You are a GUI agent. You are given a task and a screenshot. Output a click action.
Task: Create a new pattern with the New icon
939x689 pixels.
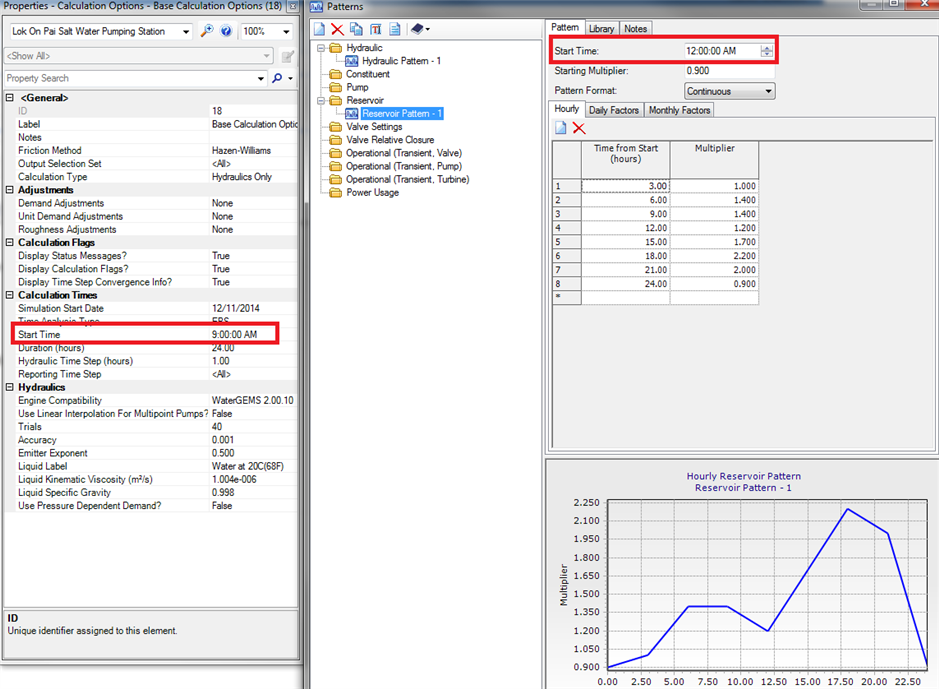318,30
